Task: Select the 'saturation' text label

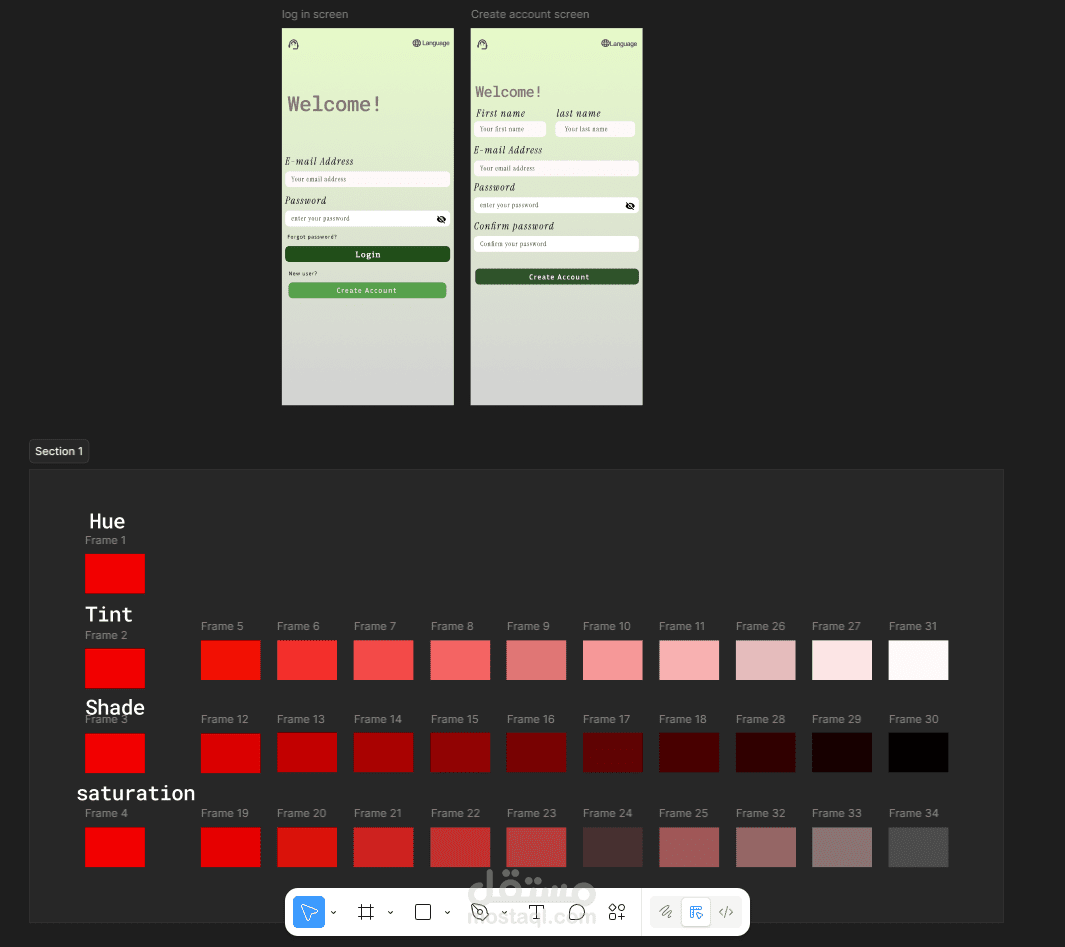Action: pos(136,793)
